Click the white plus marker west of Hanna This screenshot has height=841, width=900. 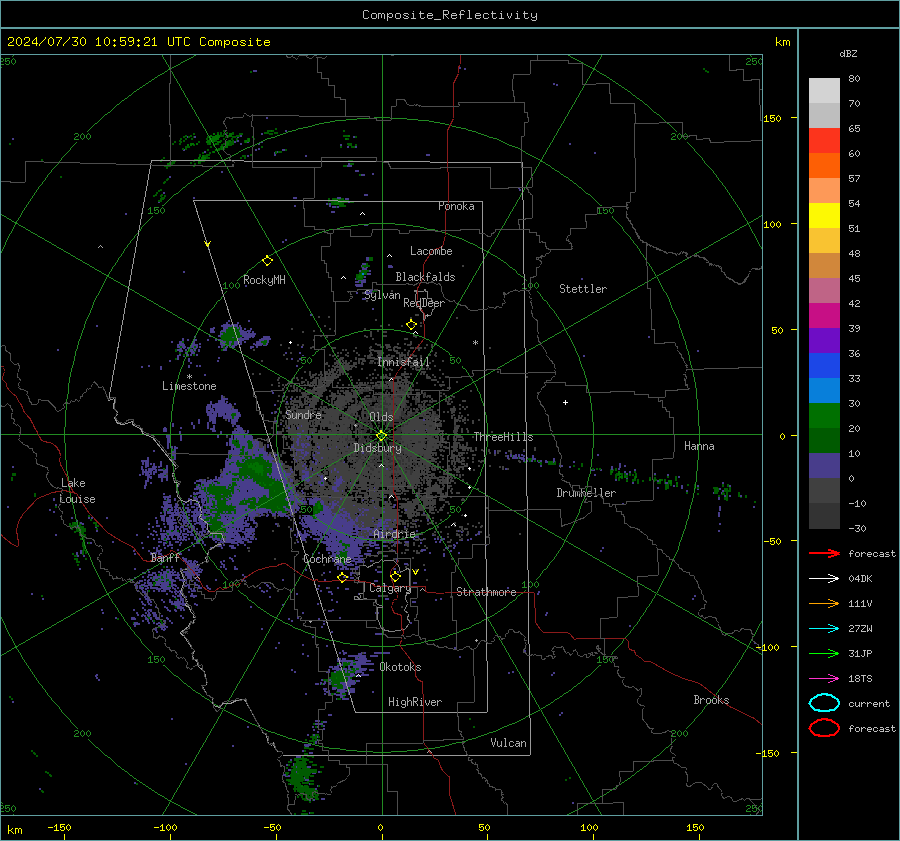click(565, 402)
